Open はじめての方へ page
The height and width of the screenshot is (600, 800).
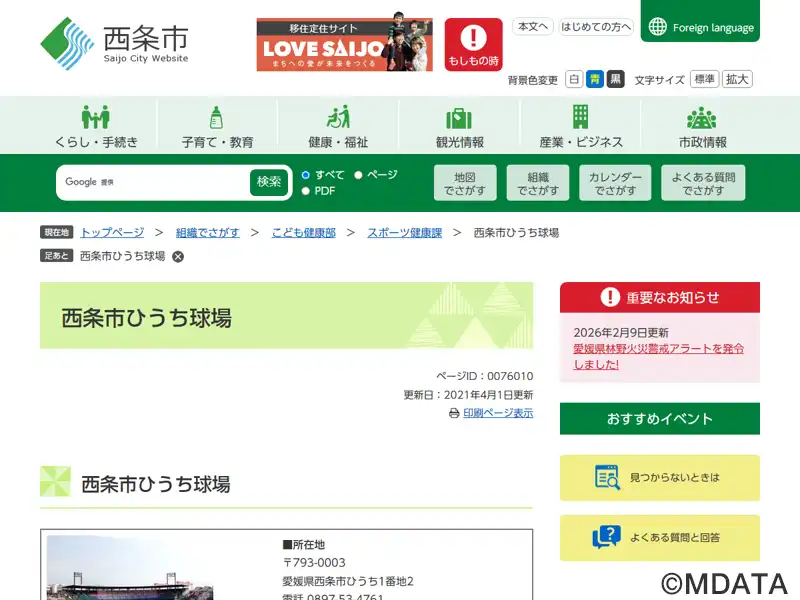596,27
